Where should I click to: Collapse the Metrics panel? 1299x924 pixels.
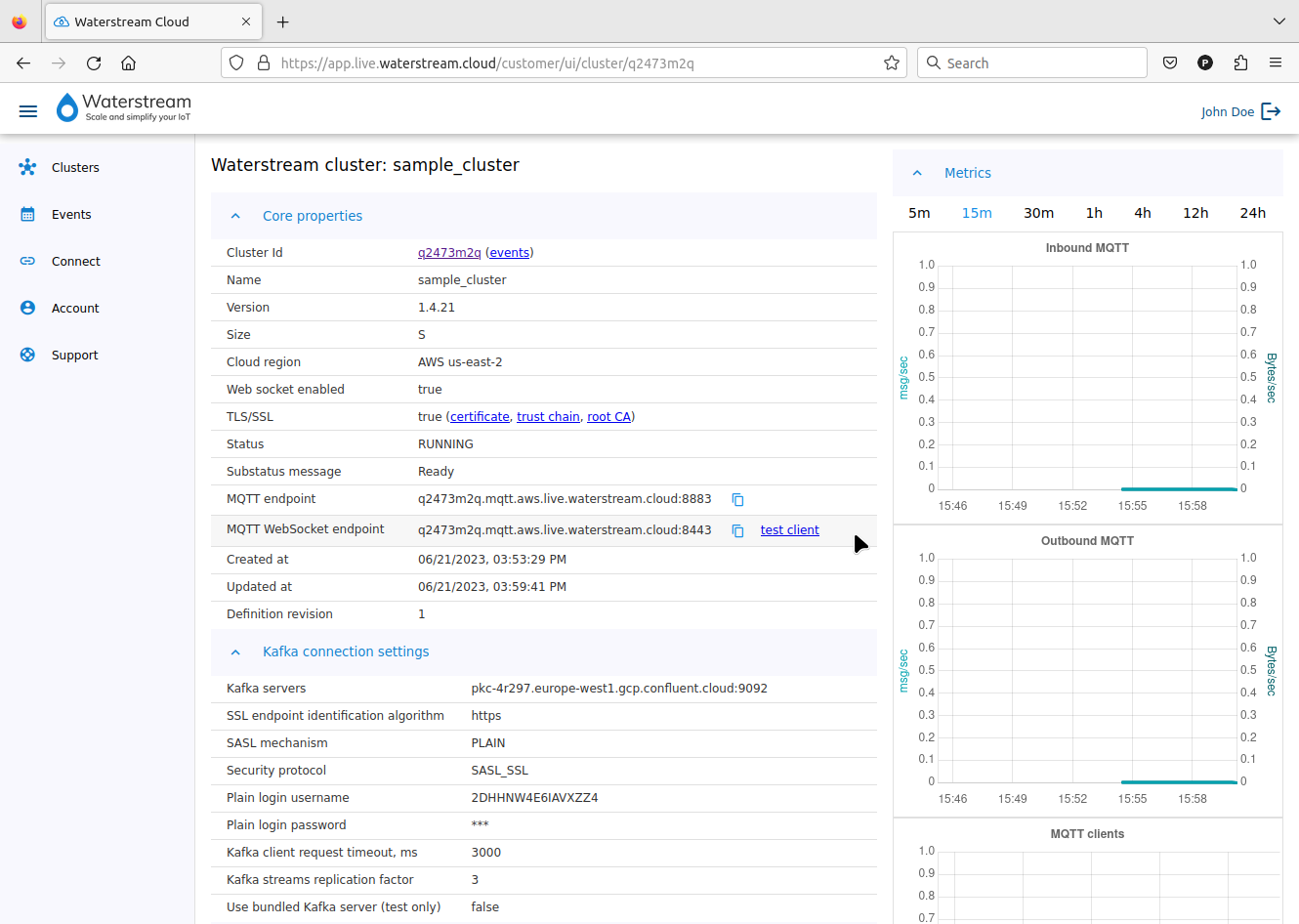(917, 173)
